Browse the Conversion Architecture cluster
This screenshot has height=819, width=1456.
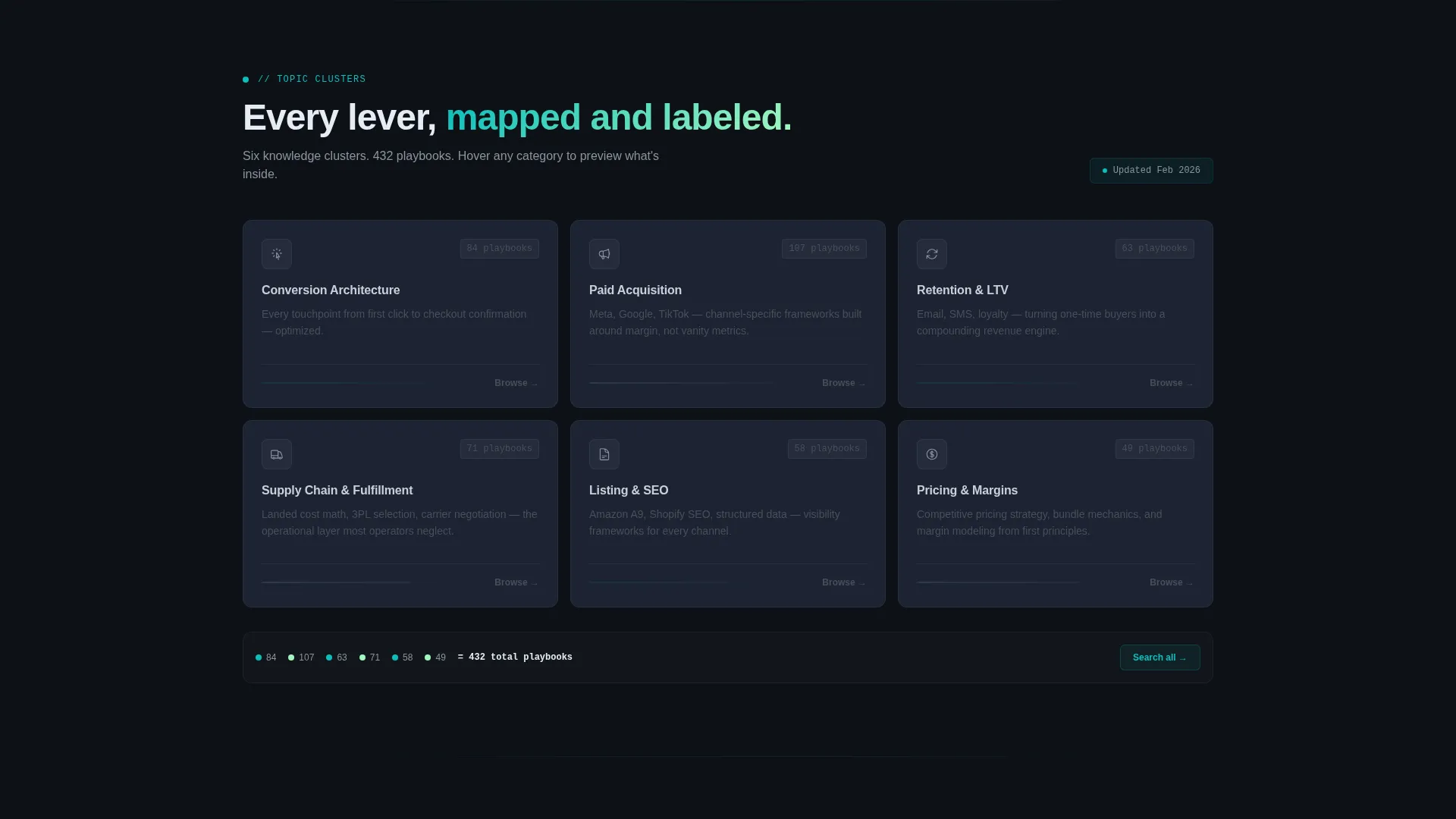pos(516,383)
